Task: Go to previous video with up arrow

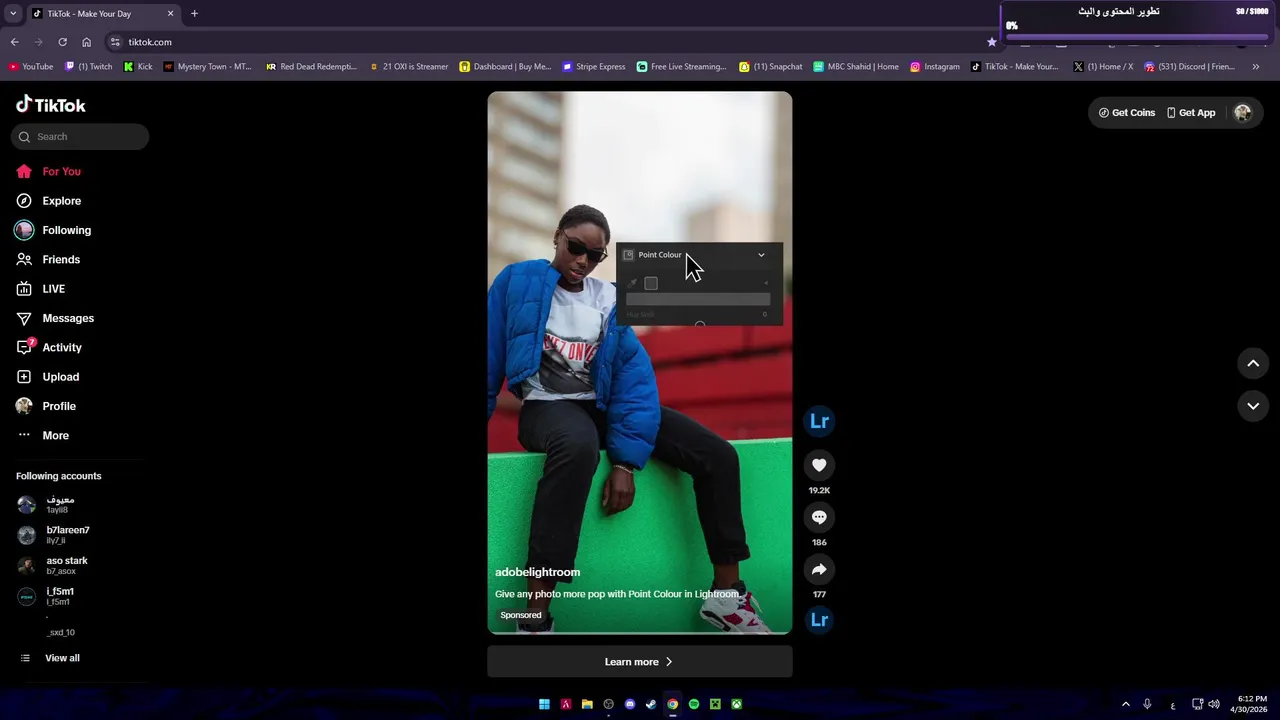Action: tap(1253, 364)
